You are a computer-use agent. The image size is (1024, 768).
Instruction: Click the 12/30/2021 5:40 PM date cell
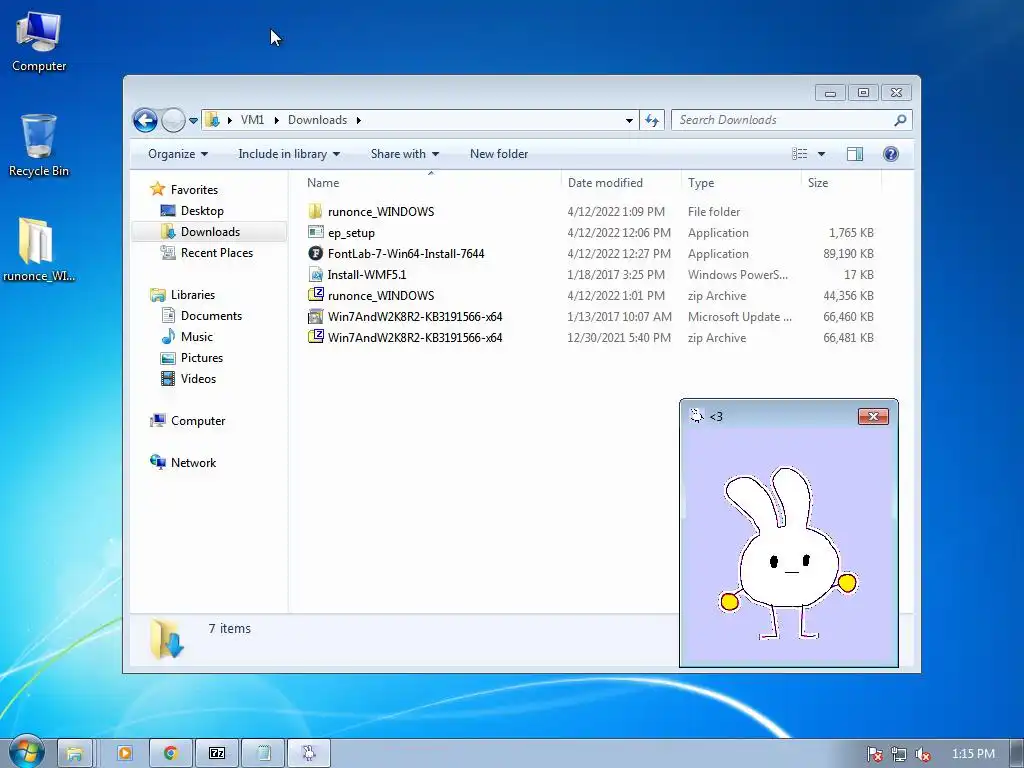(619, 338)
